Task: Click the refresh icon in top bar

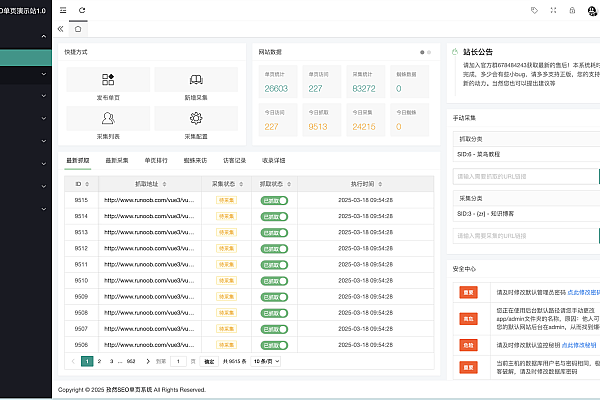Action: (82, 10)
